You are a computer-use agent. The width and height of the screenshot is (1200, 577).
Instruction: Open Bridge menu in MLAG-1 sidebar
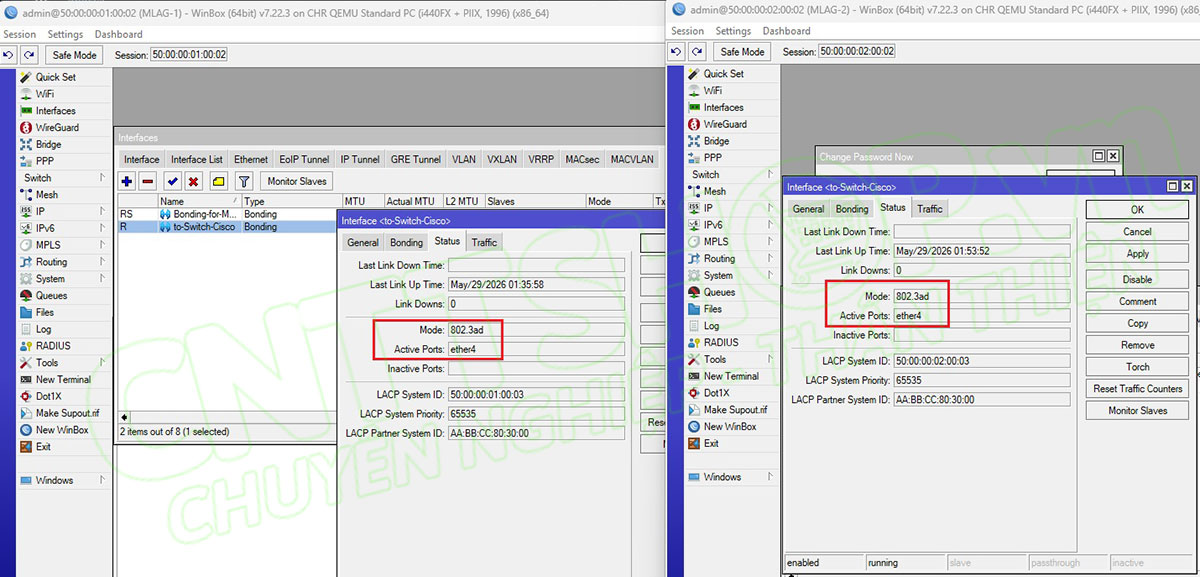pyautogui.click(x=48, y=144)
